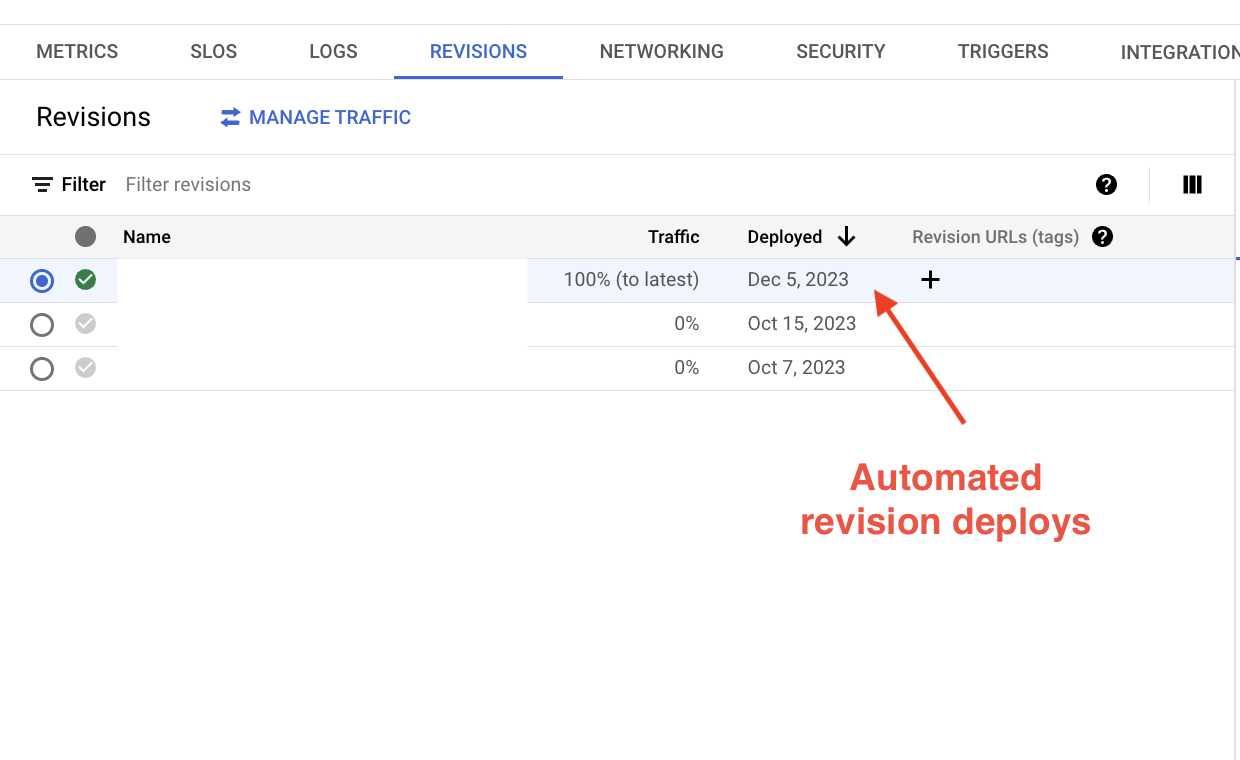Open the Security tab
Screen dimensions: 1240x760
click(x=840, y=52)
